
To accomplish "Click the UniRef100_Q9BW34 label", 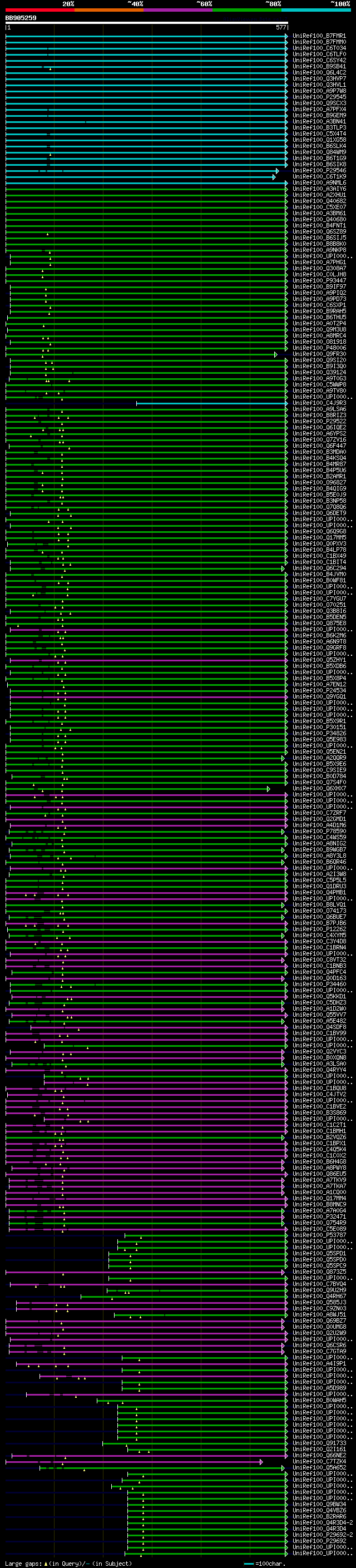I will 319,1504.
